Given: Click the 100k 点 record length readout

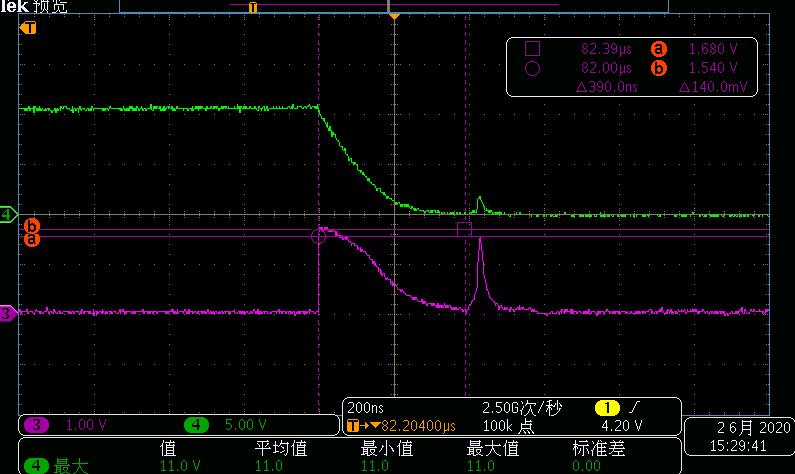Looking at the screenshot, I should coord(508,426).
